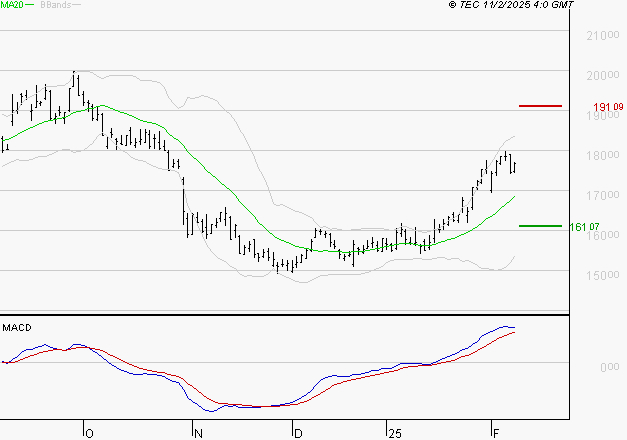Click the red 191.09 resistance value
This screenshot has width=627, height=440.
(x=608, y=107)
